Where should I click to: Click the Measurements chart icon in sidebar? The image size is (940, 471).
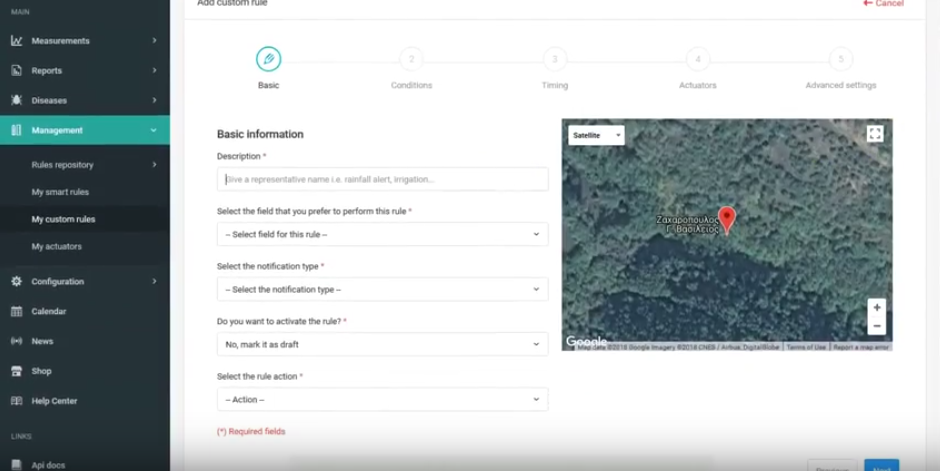coord(17,41)
